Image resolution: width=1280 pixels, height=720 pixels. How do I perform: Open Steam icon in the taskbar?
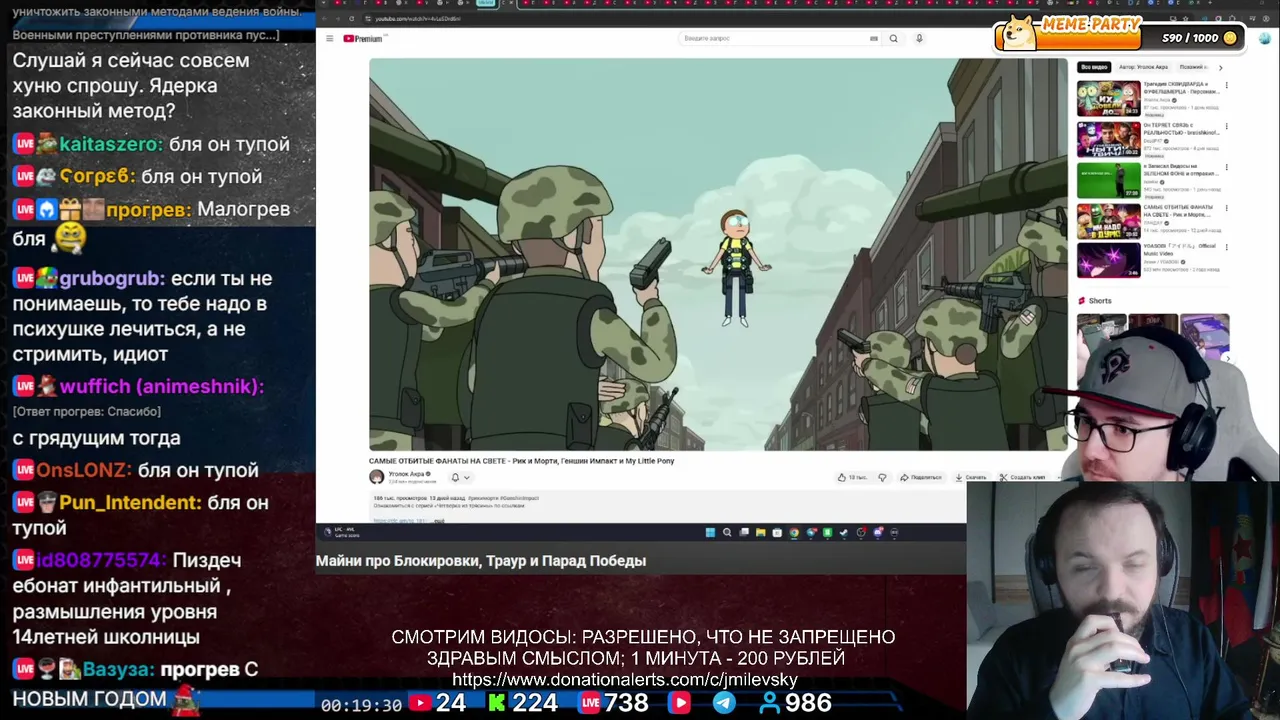pyautogui.click(x=844, y=532)
